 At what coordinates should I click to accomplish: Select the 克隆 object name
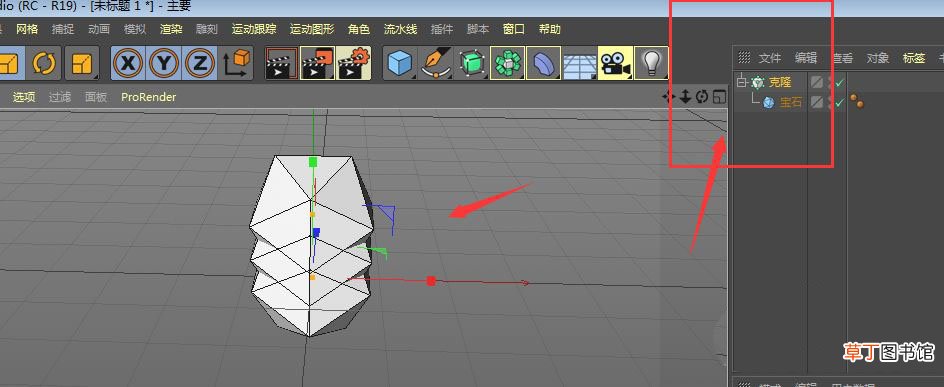[780, 82]
